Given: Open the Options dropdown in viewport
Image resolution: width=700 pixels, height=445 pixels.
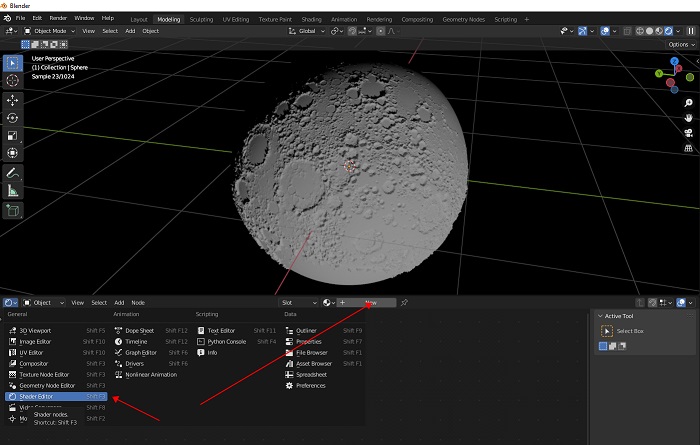Looking at the screenshot, I should pyautogui.click(x=679, y=44).
